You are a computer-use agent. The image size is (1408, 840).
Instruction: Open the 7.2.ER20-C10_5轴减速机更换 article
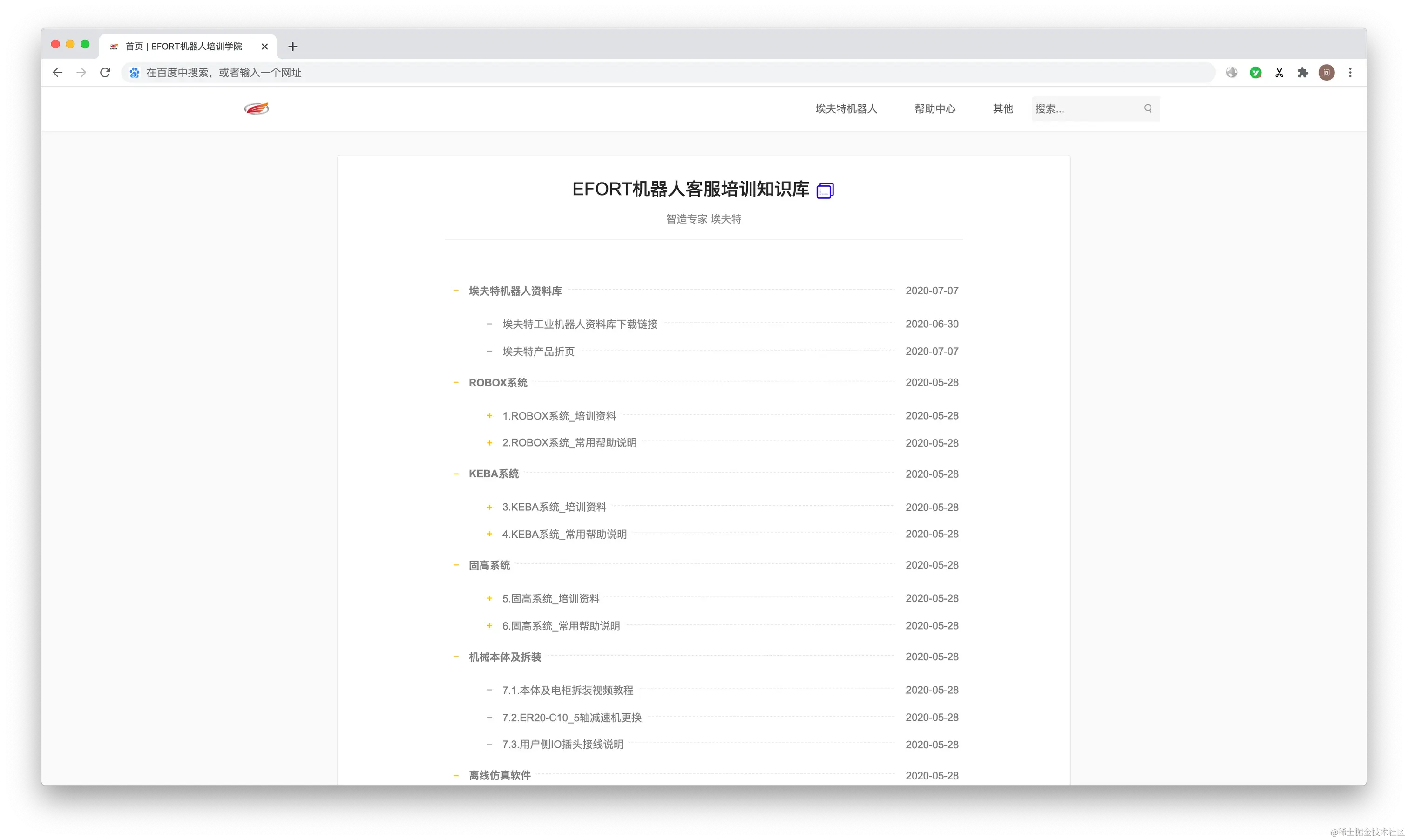(x=572, y=717)
